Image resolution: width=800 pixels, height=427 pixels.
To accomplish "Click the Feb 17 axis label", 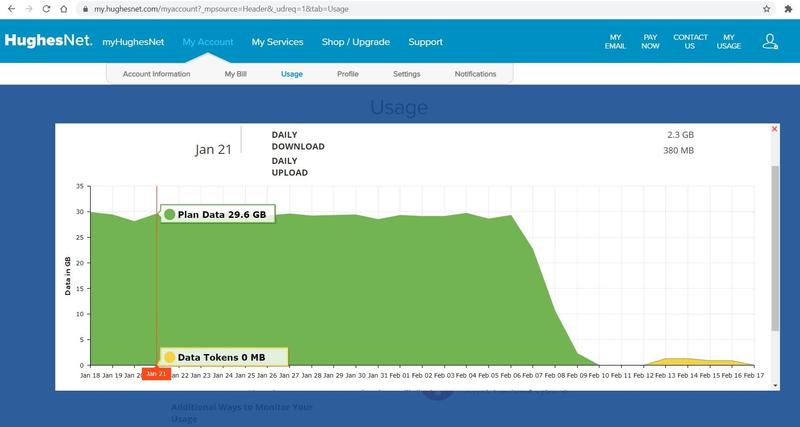I will click(753, 375).
